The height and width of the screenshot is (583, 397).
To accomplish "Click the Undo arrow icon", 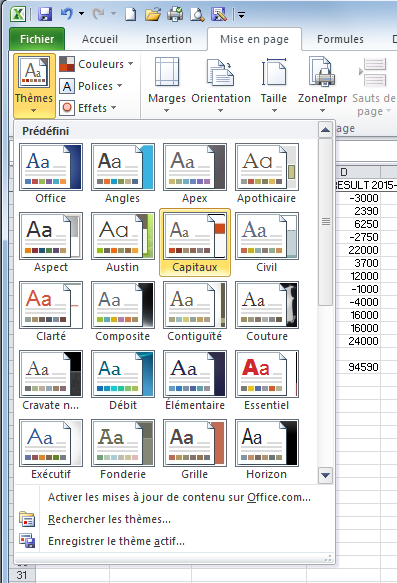I will coord(66,14).
